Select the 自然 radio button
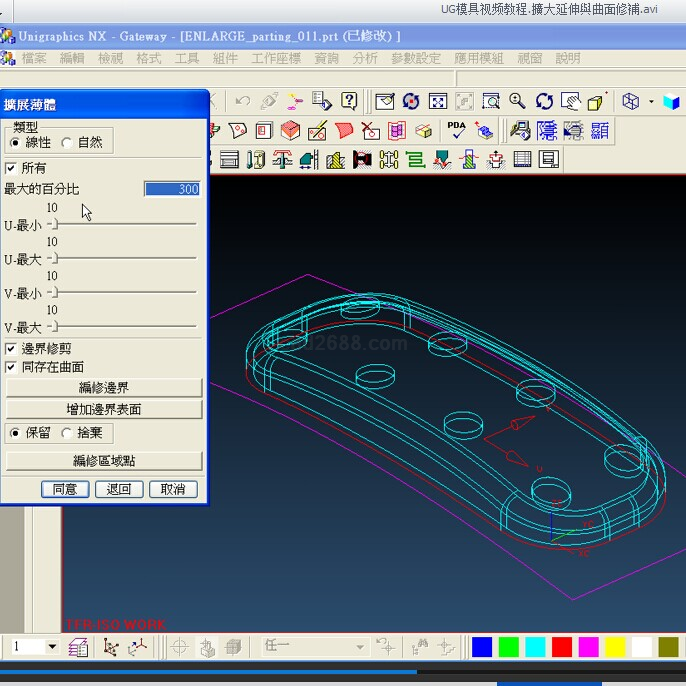686x686 pixels. tap(67, 143)
